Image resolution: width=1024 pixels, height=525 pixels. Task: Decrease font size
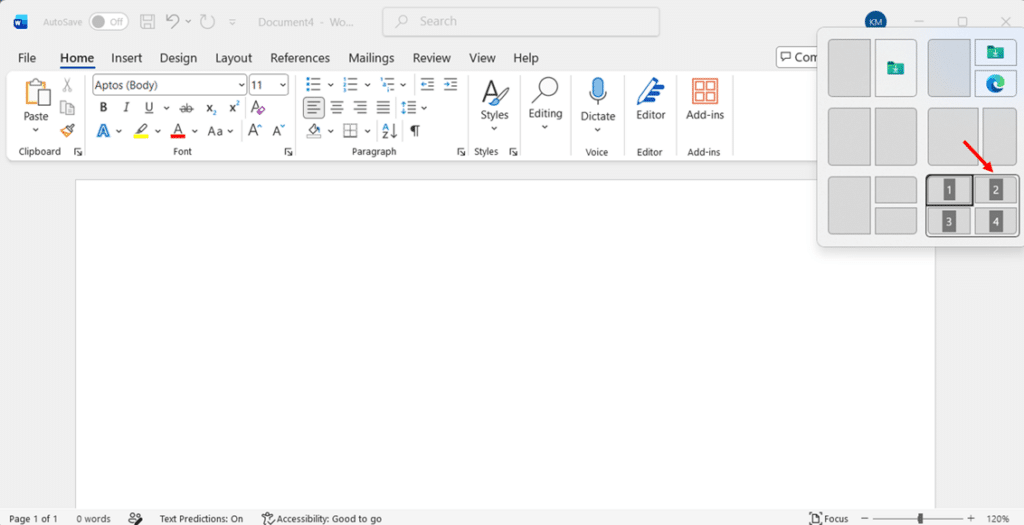279,131
